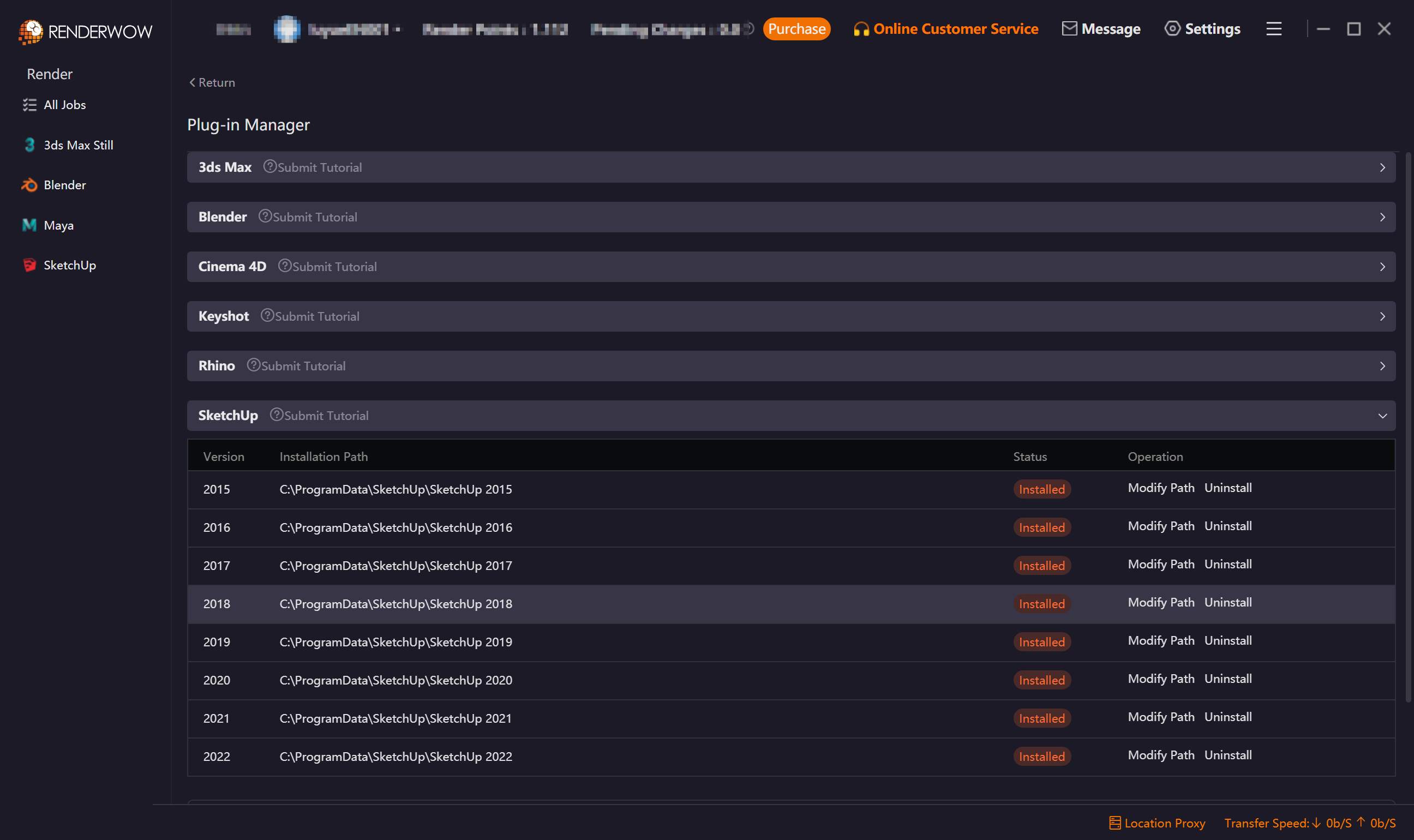
Task: Click the Installation Path column header
Action: (324, 457)
